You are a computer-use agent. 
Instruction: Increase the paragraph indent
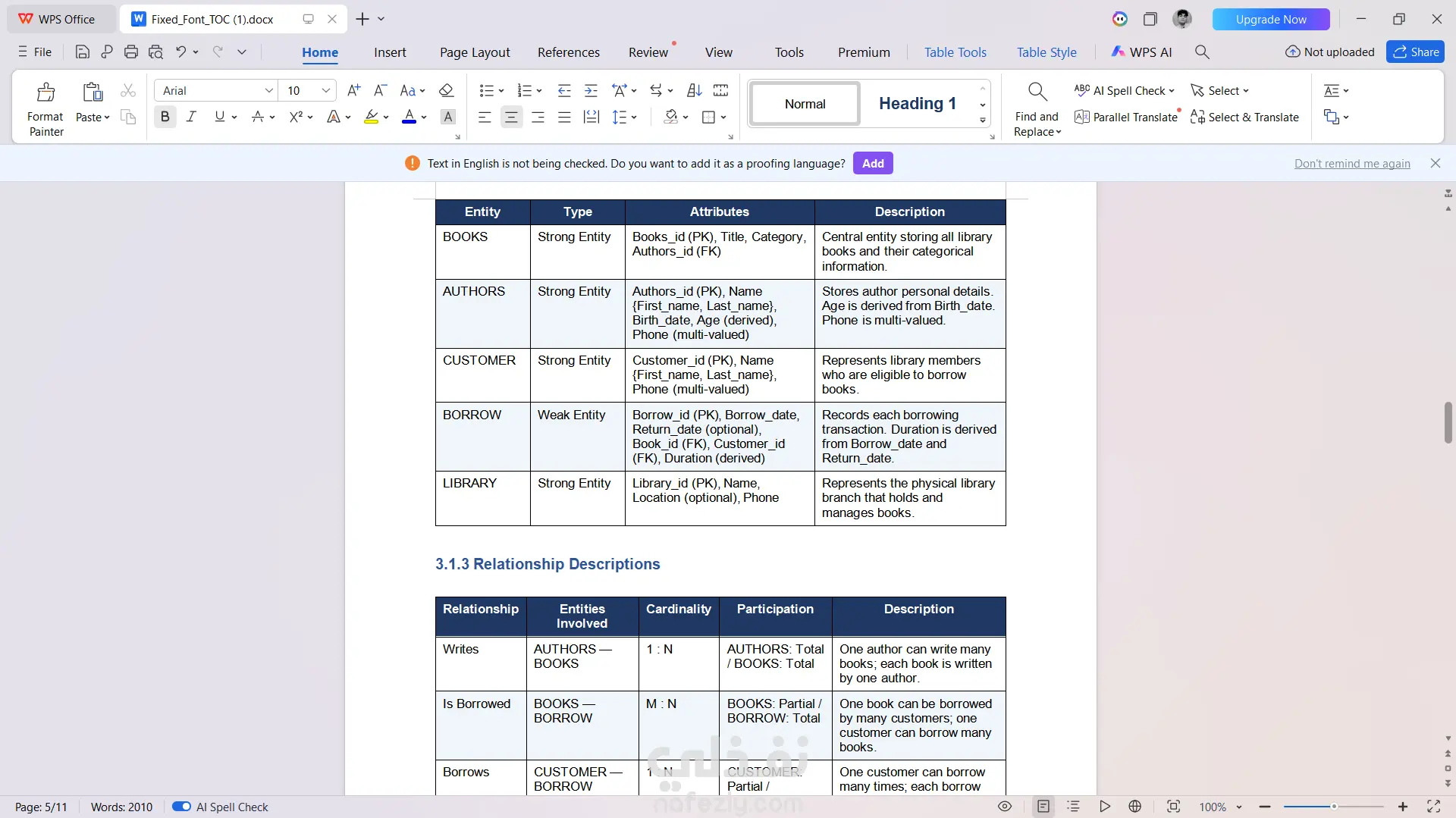pyautogui.click(x=591, y=90)
